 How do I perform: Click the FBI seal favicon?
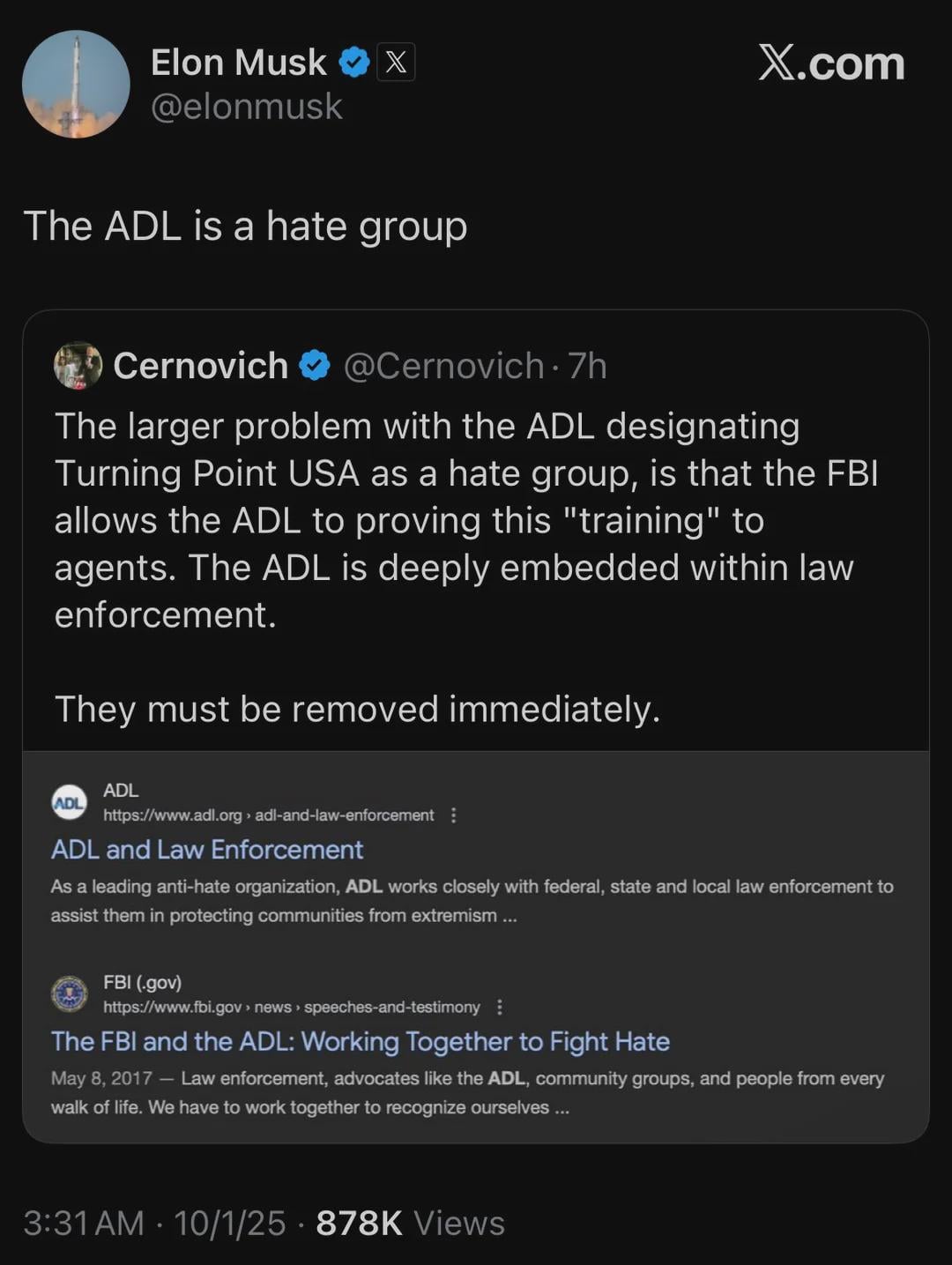[70, 994]
